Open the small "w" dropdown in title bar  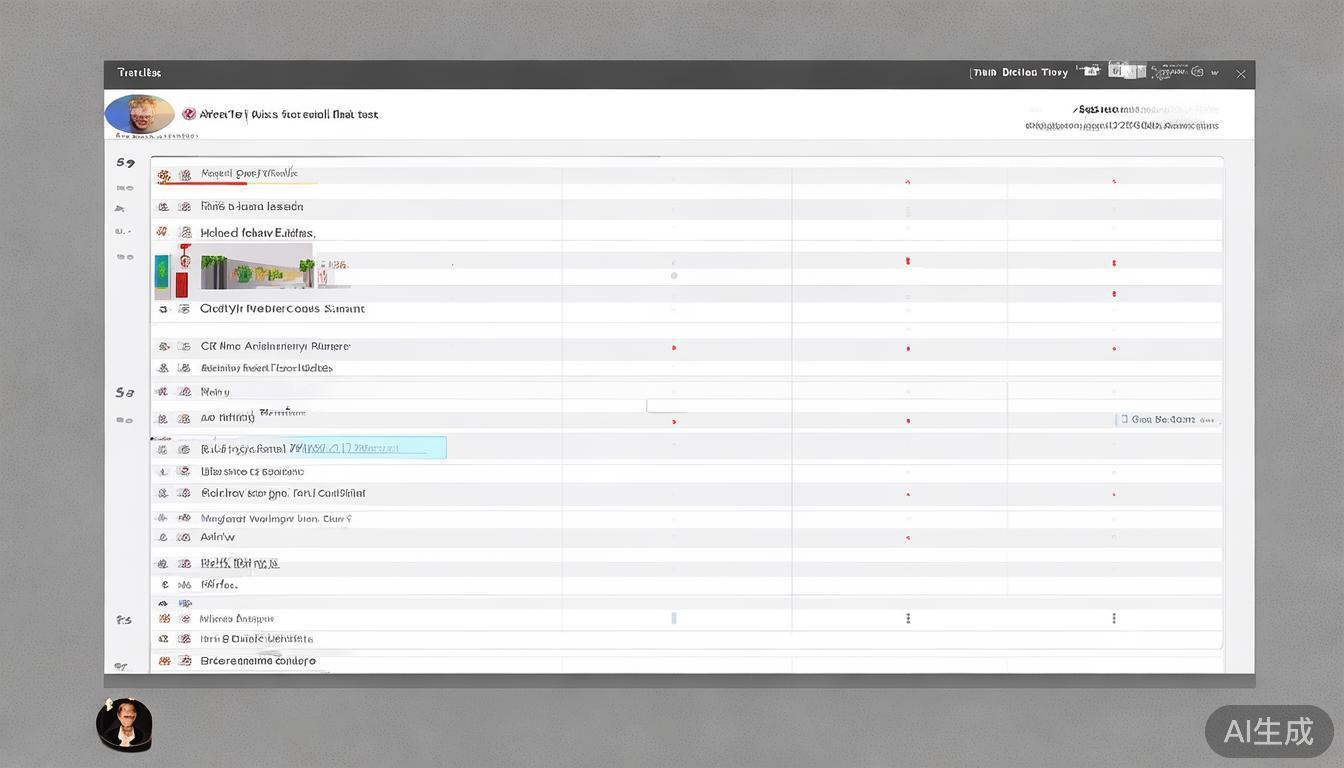[x=1214, y=73]
